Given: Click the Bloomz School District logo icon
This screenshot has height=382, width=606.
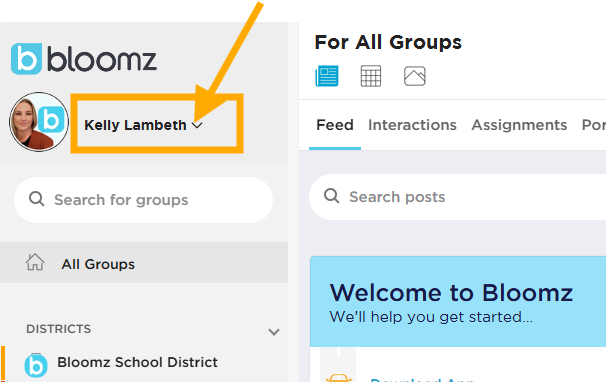Looking at the screenshot, I should [36, 365].
